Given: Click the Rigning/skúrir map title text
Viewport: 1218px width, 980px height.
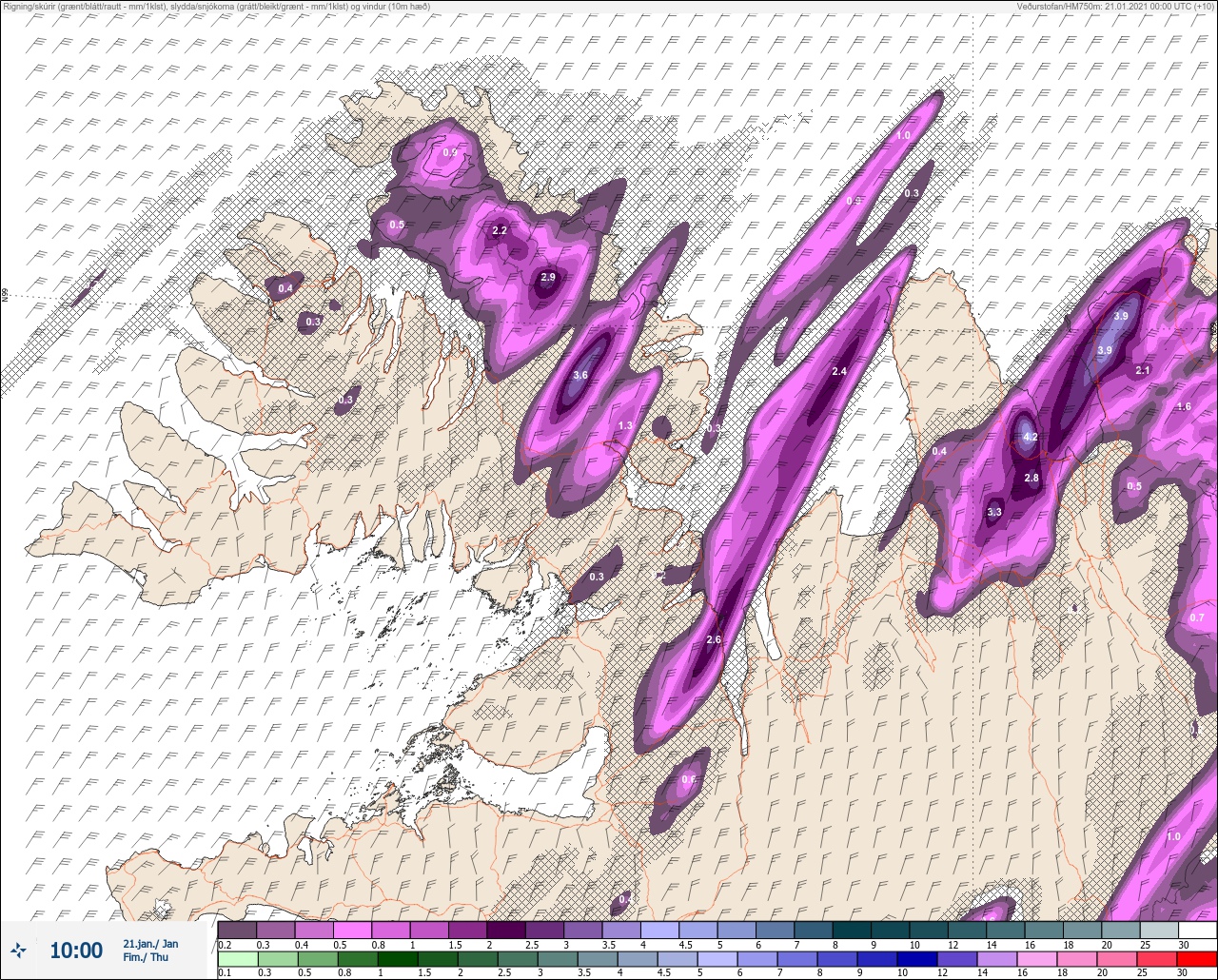Looking at the screenshot, I should click(x=216, y=6).
